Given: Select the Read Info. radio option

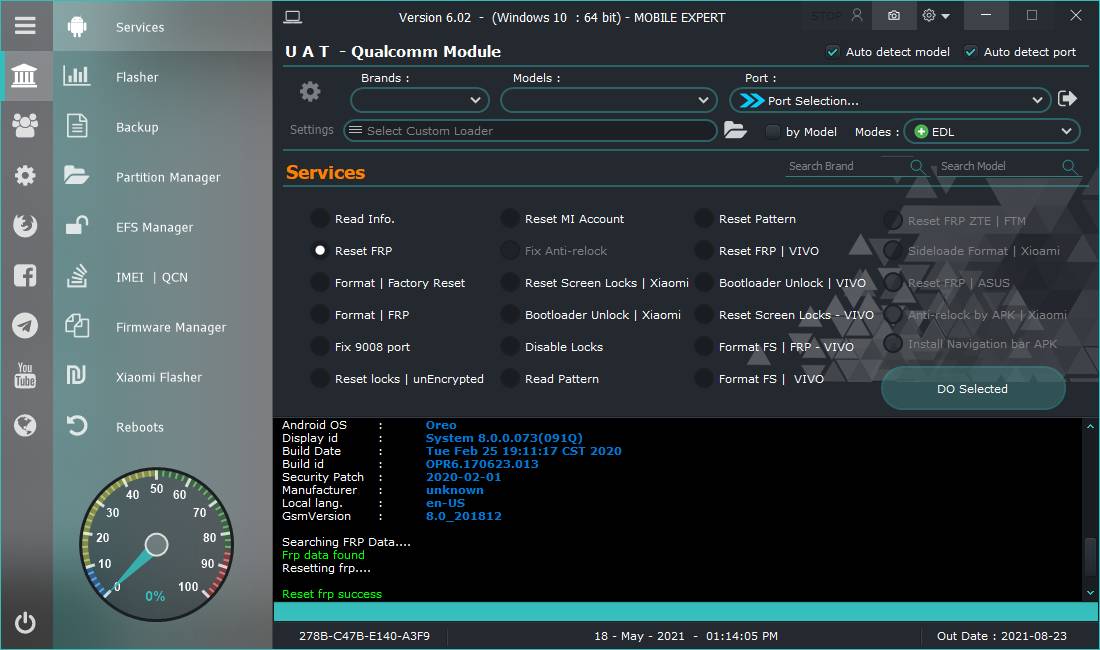Looking at the screenshot, I should coord(320,219).
